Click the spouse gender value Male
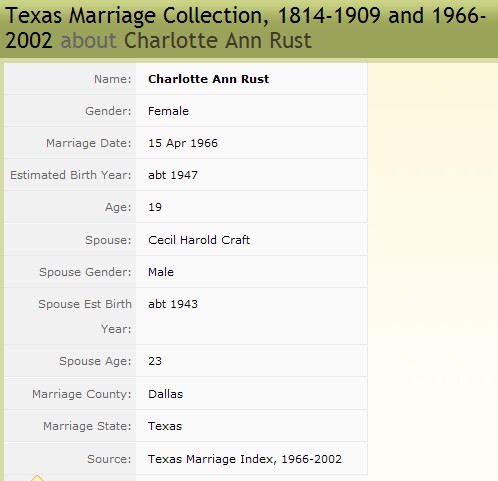The image size is (498, 481). (x=161, y=272)
